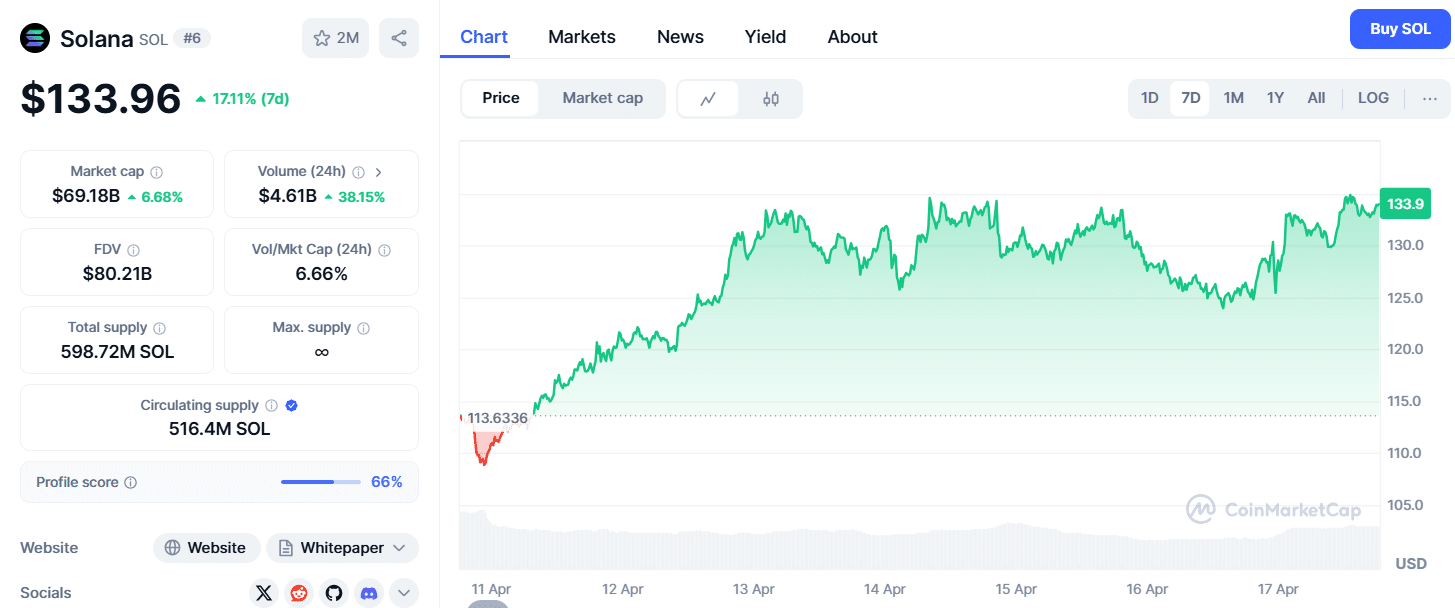Image resolution: width=1455 pixels, height=608 pixels.
Task: Click Circulating supply info icon
Action: 270,406
